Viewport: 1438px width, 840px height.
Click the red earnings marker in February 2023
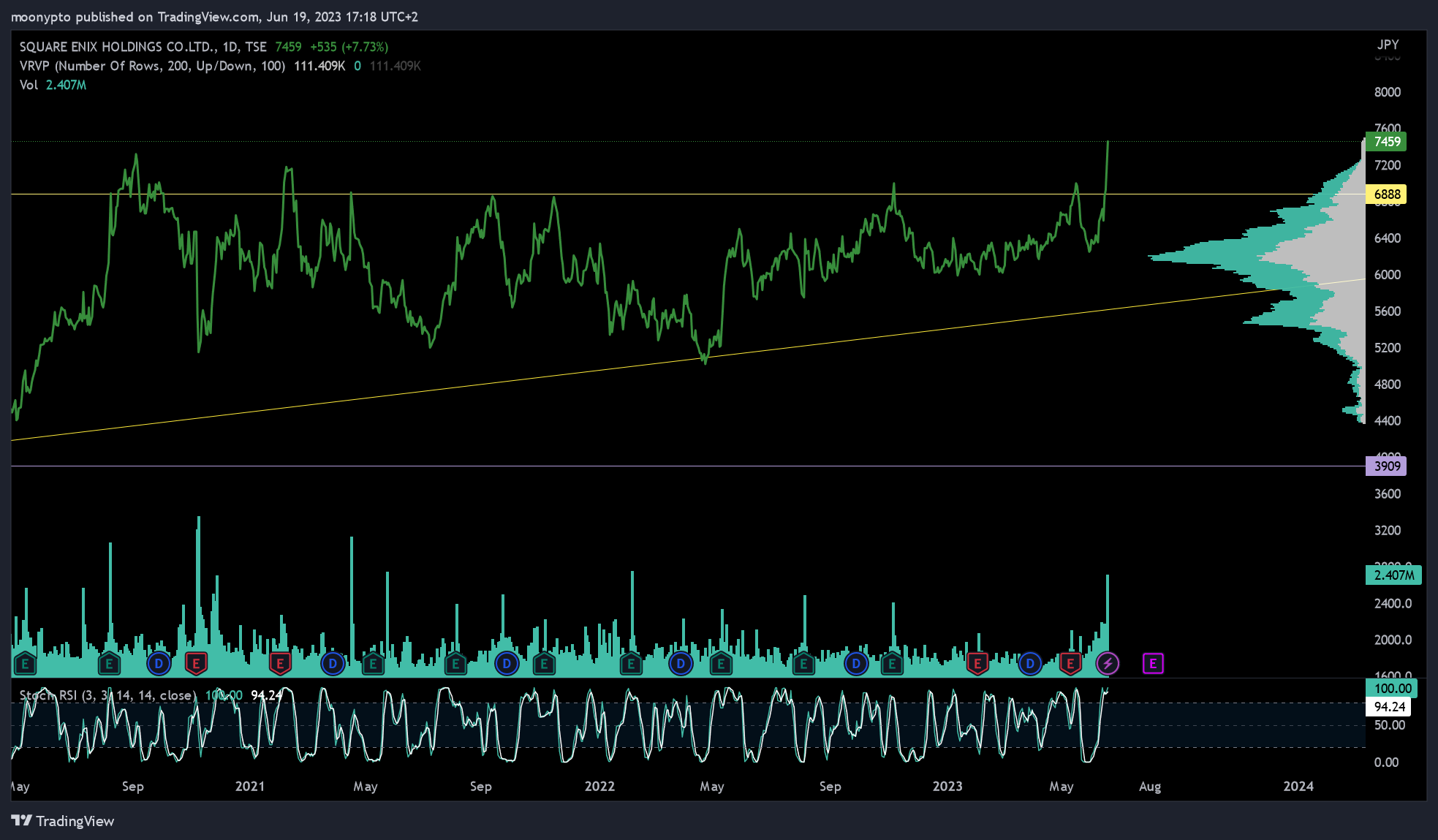pyautogui.click(x=977, y=664)
